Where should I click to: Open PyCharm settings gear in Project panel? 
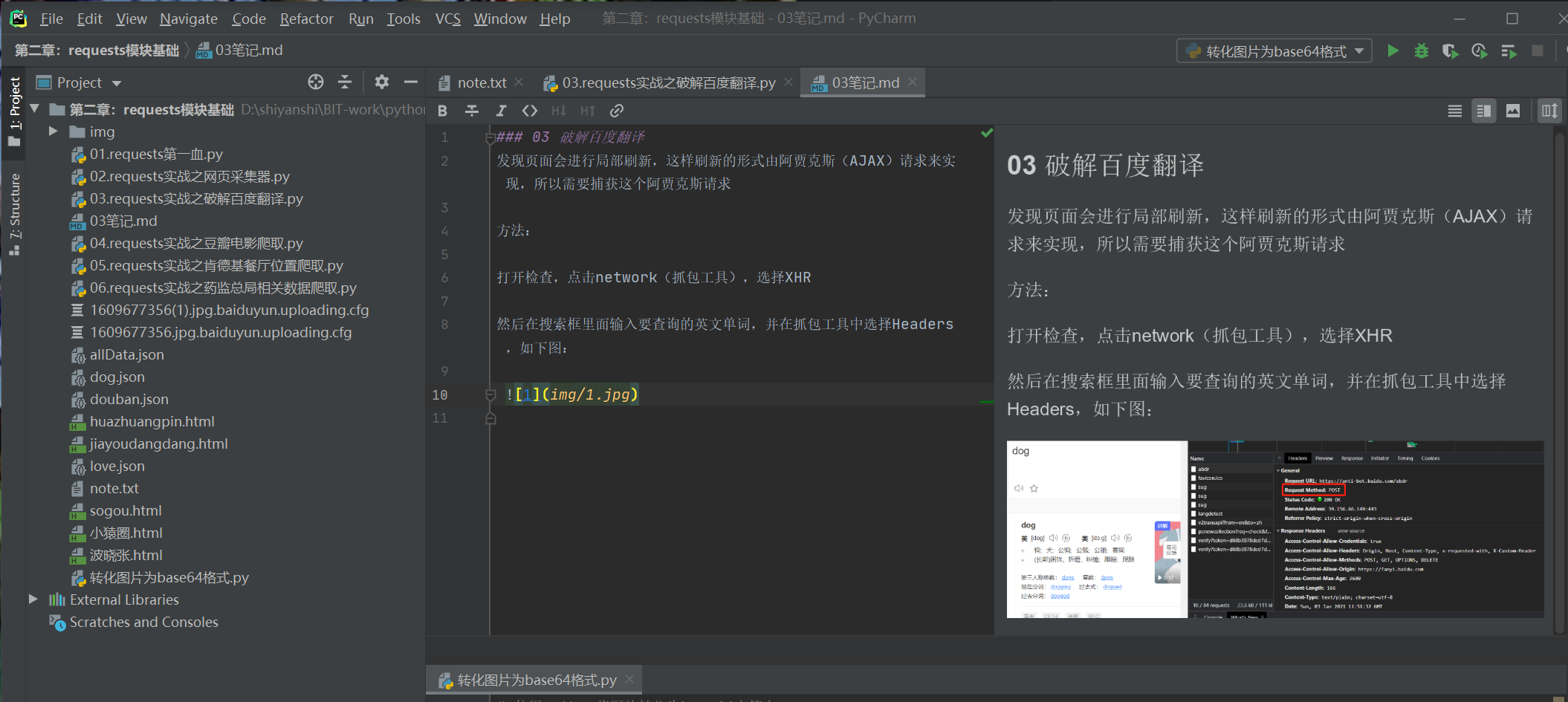tap(382, 82)
